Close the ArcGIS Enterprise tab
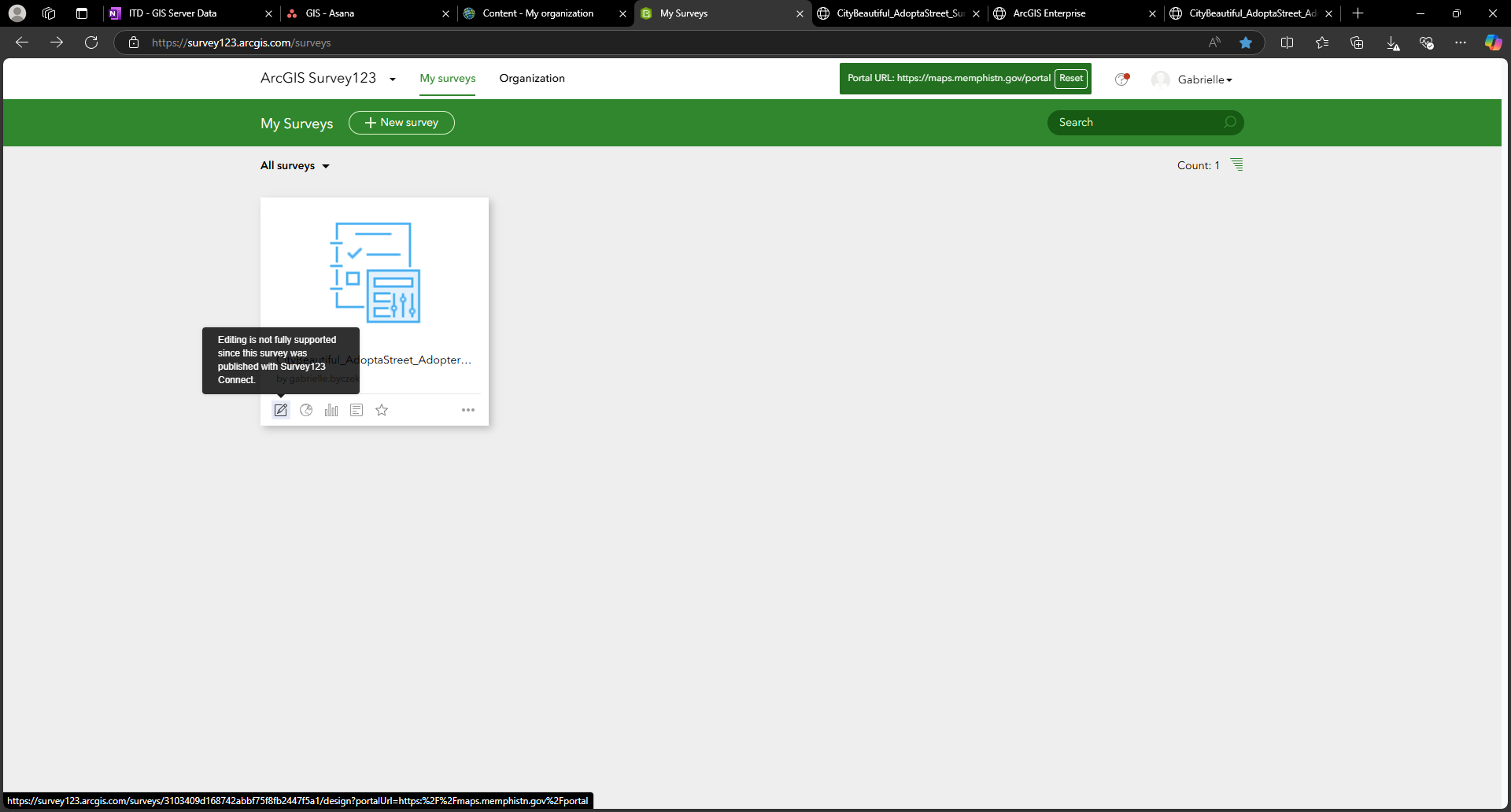1511x812 pixels. 1152,13
